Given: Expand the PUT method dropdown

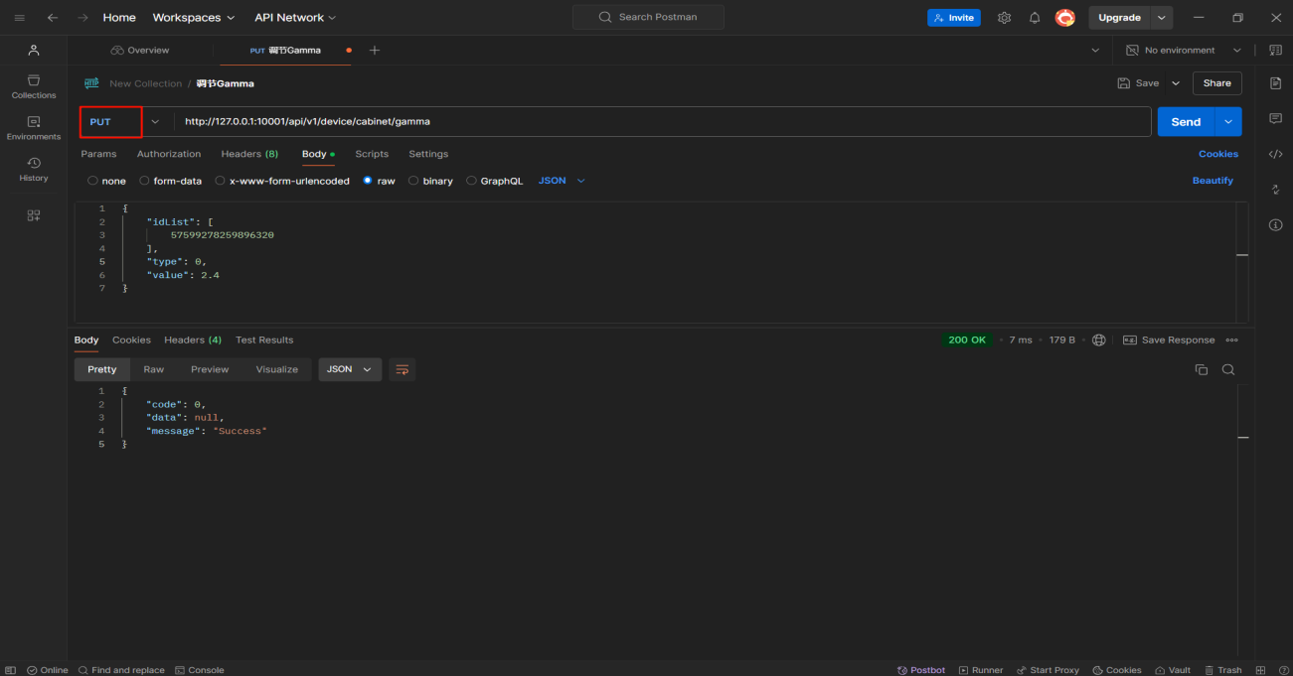Looking at the screenshot, I should pos(155,122).
